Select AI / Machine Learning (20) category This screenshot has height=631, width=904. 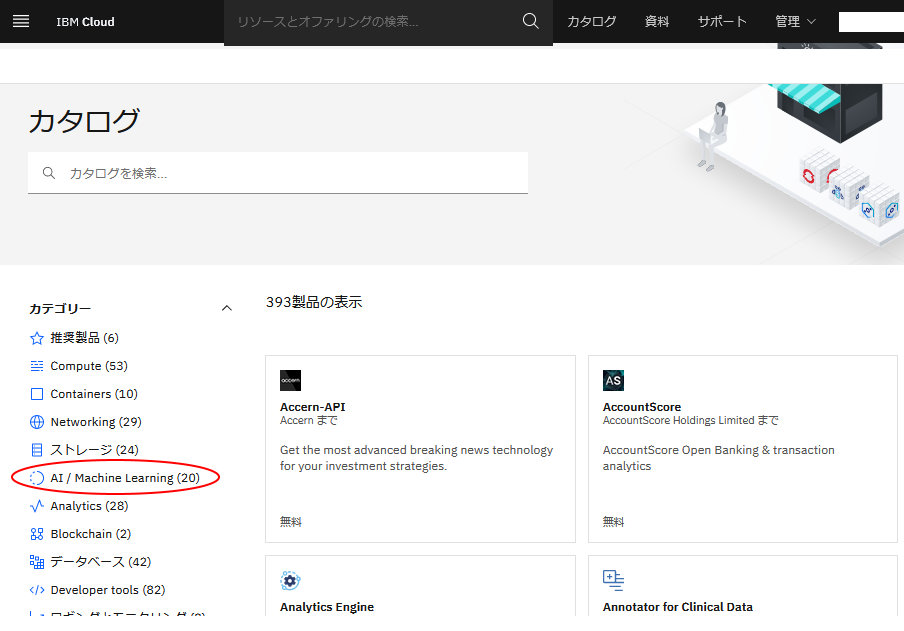pos(125,478)
